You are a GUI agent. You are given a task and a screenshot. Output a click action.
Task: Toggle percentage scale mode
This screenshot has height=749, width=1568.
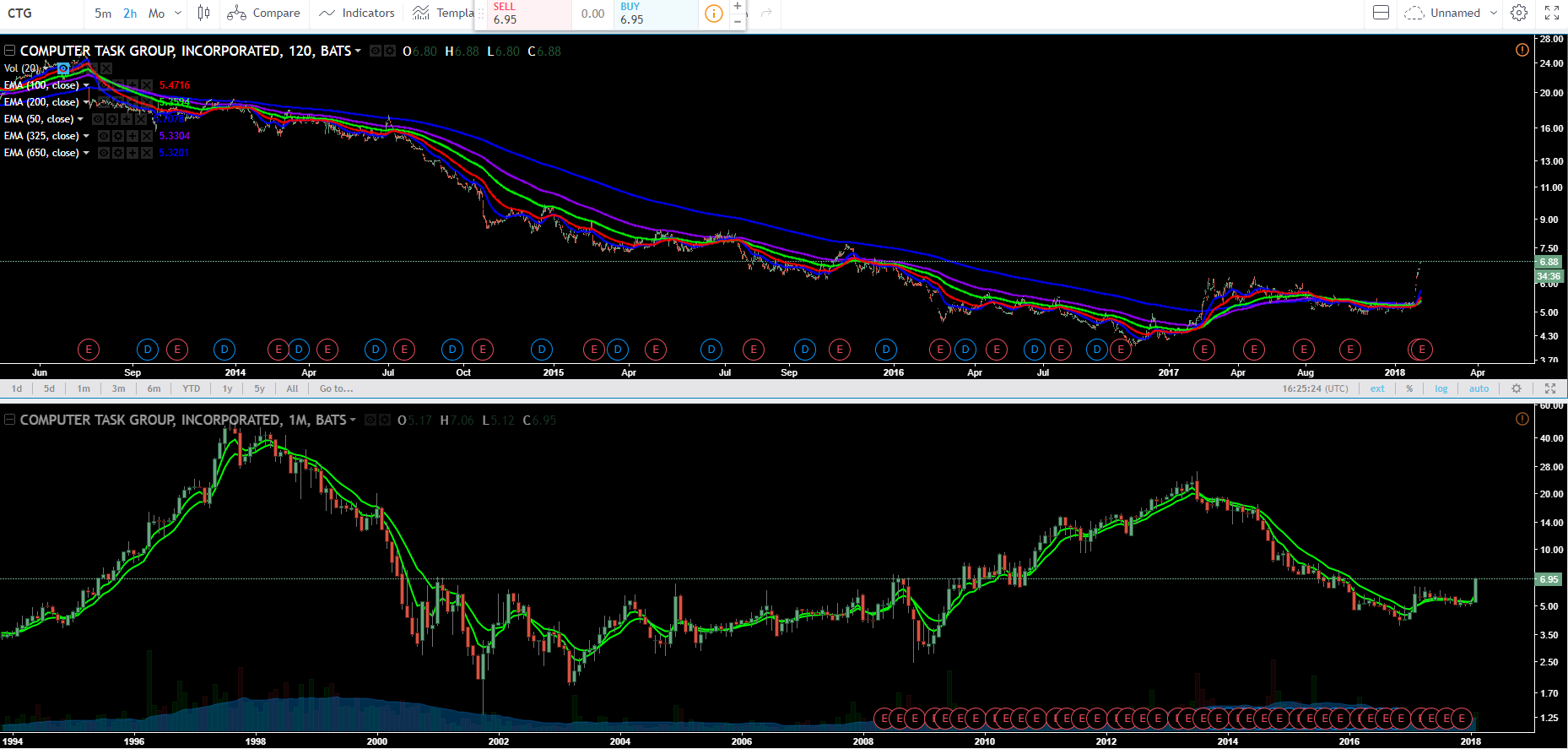pyautogui.click(x=1409, y=388)
